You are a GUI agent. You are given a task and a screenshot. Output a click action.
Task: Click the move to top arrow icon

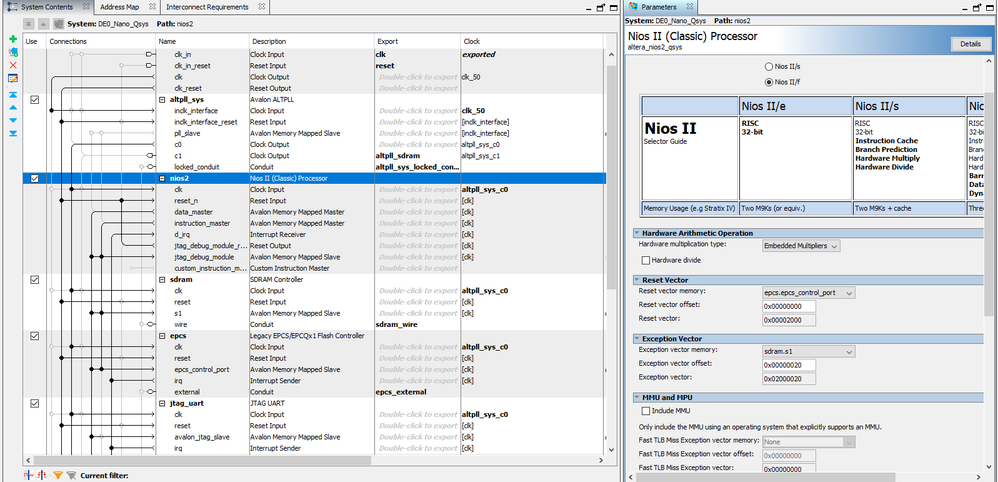click(x=12, y=93)
